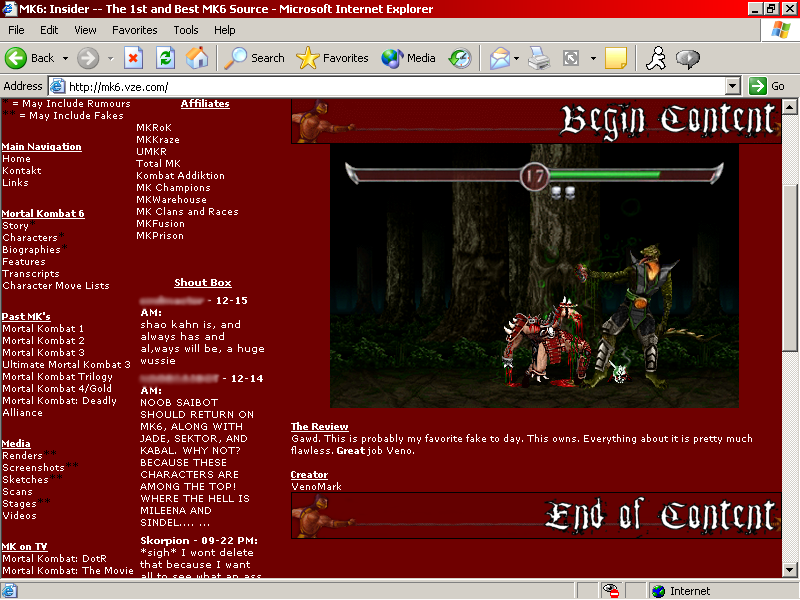Click the Windows flag logo
Image resolution: width=800 pixels, height=600 pixels.
pyautogui.click(x=781, y=30)
